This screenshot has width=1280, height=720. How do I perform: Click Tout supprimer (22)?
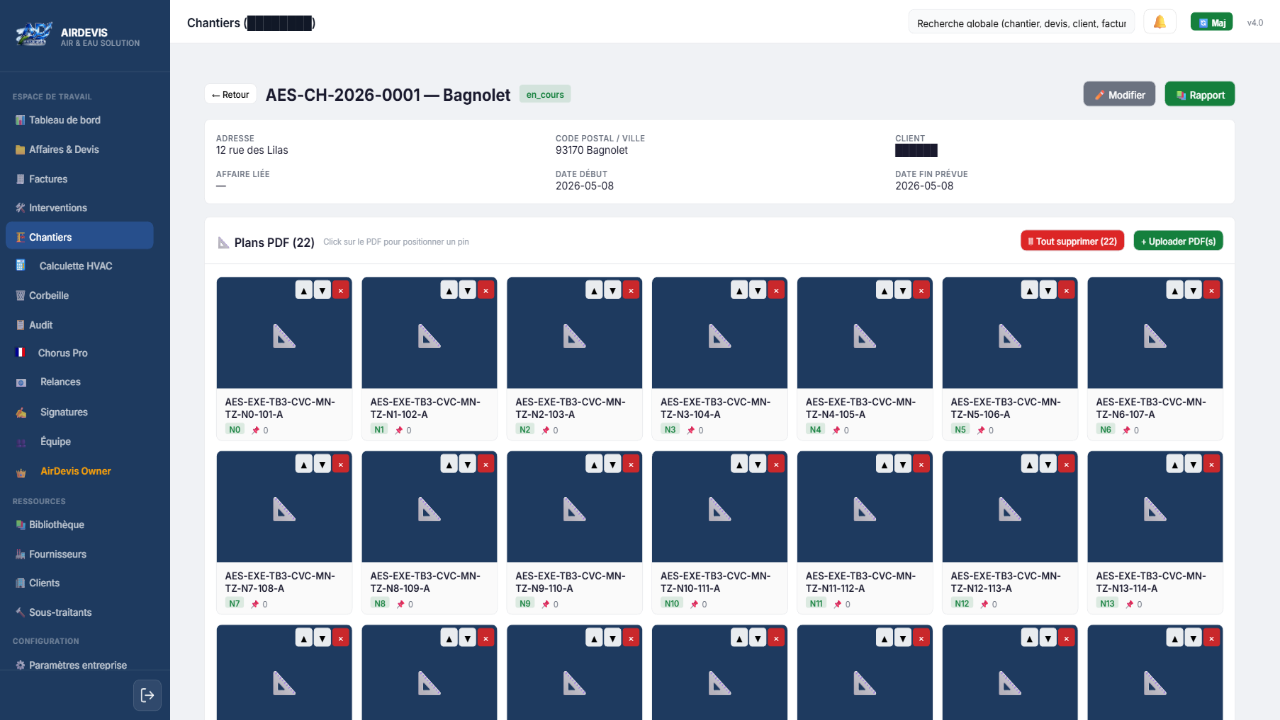pyautogui.click(x=1072, y=241)
